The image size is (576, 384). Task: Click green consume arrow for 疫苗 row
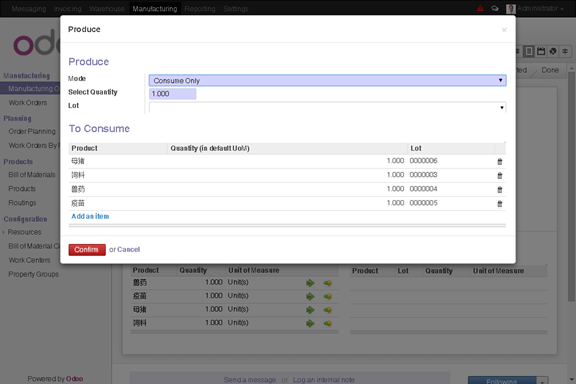click(x=310, y=296)
